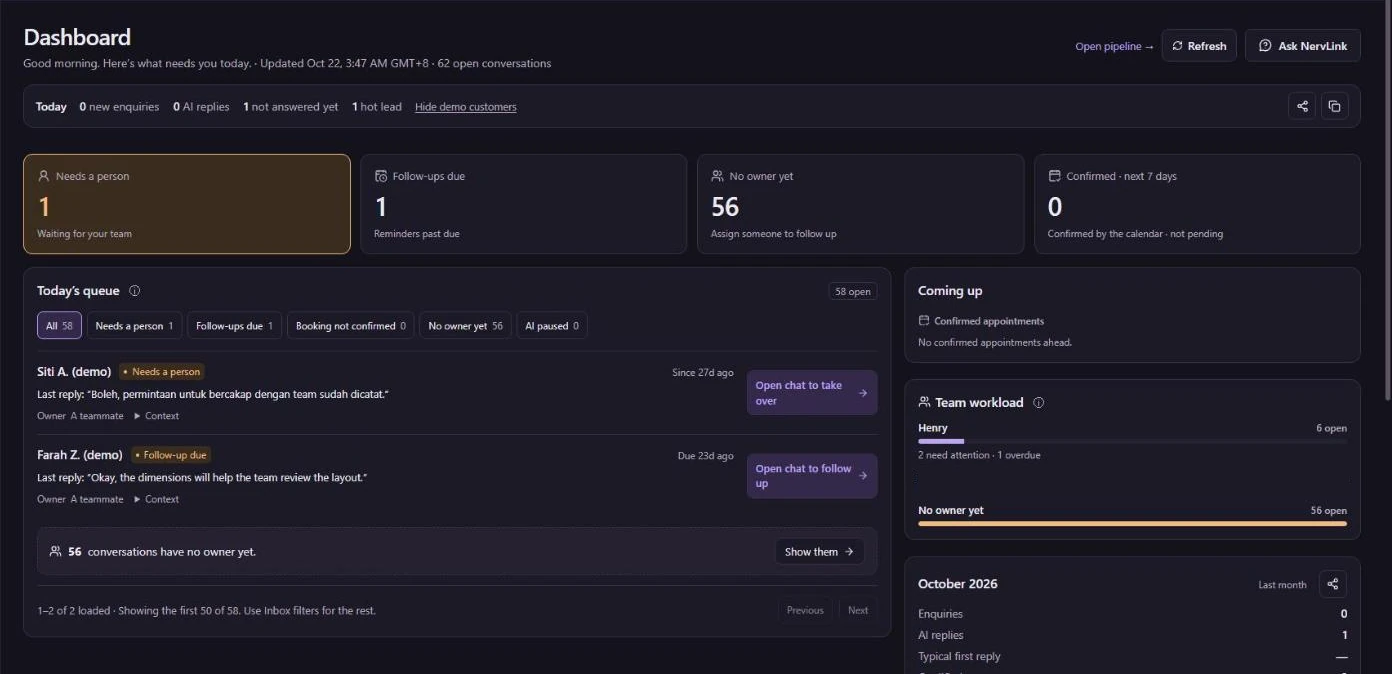
Task: Click the Enquiries row in October 2026
Action: coord(1132,614)
